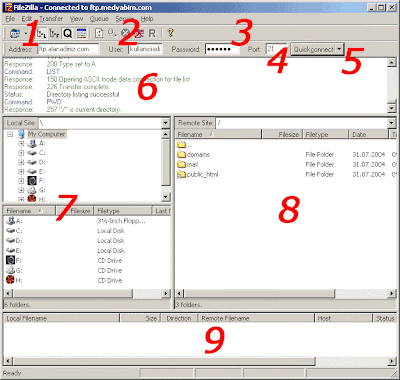Click the Password input field
This screenshot has width=400, height=380.
222,49
